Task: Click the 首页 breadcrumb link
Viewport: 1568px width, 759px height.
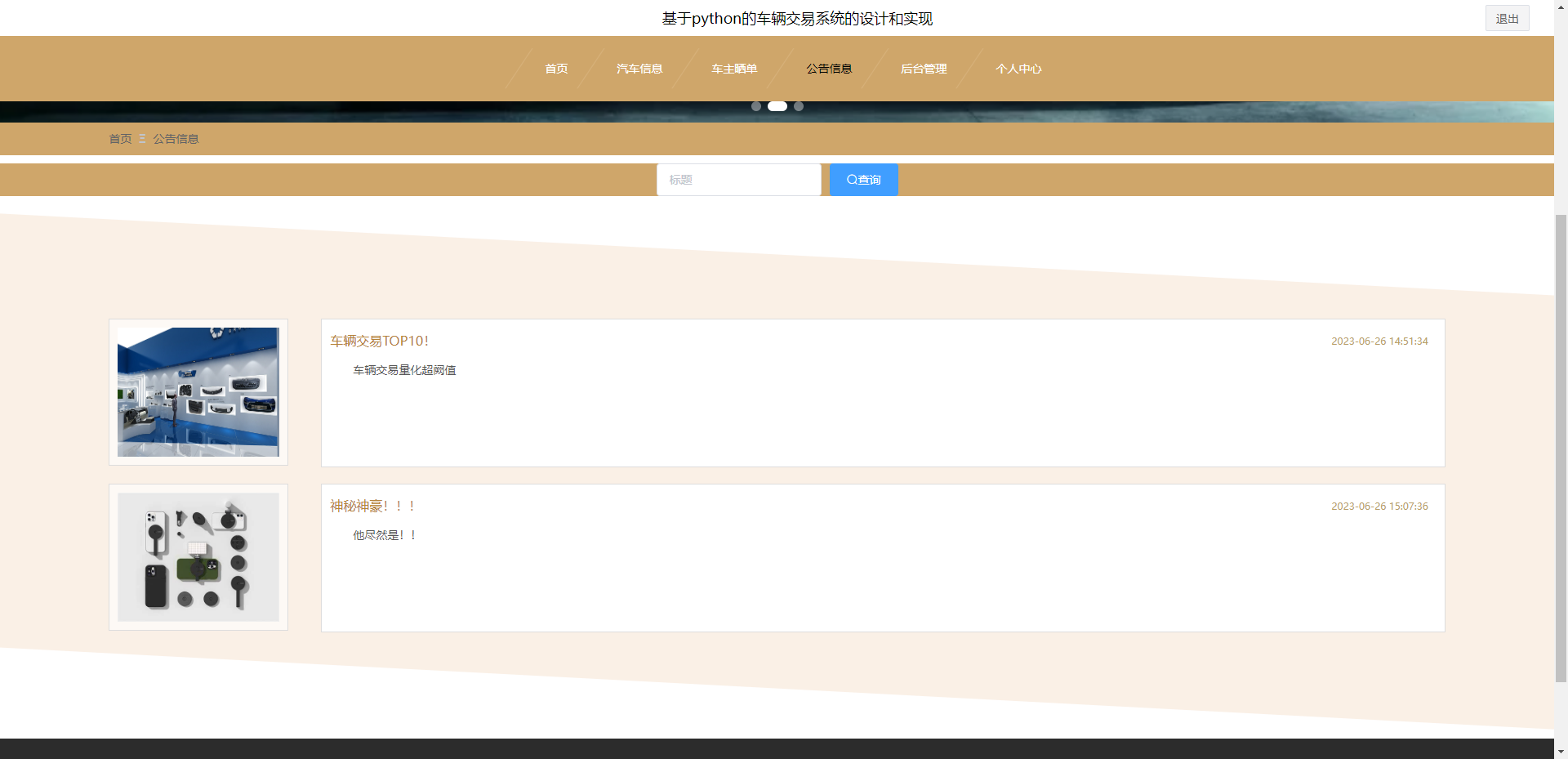Action: (x=120, y=139)
